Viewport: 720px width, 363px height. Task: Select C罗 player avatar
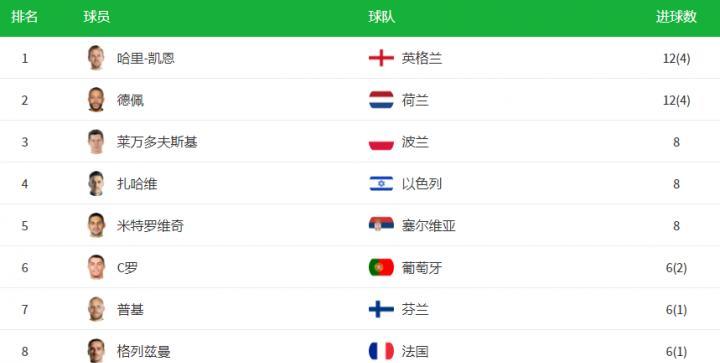coord(96,268)
